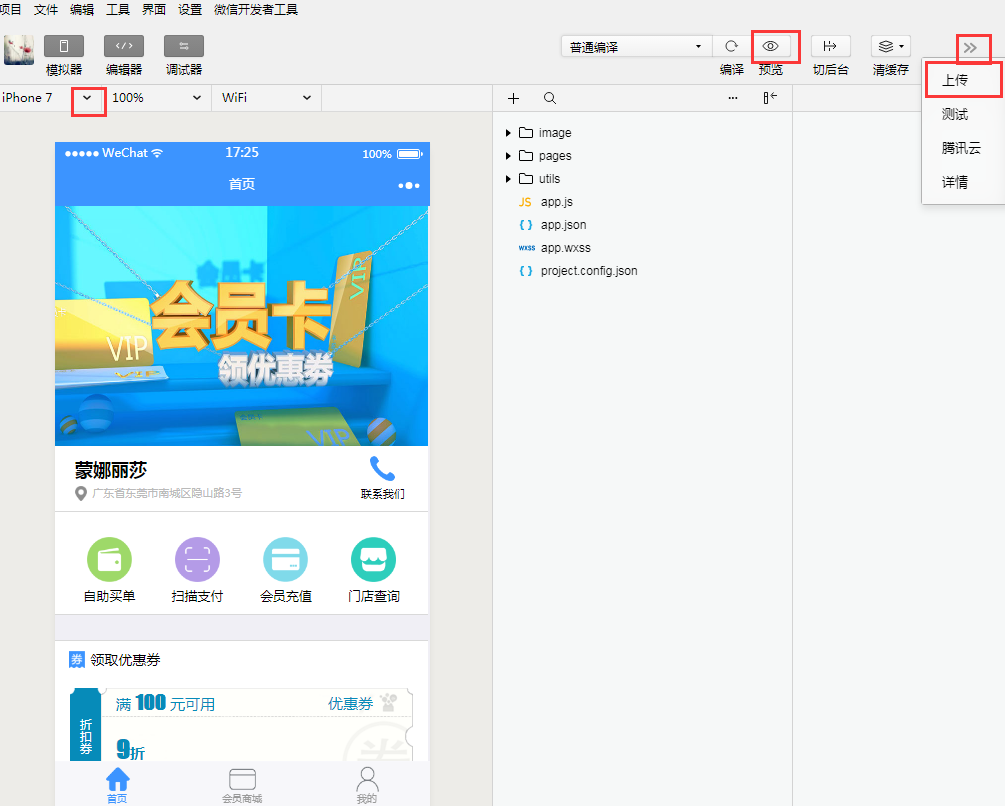Screen dimensions: 1005x806
Task: Click the store address text
Action: [167, 493]
